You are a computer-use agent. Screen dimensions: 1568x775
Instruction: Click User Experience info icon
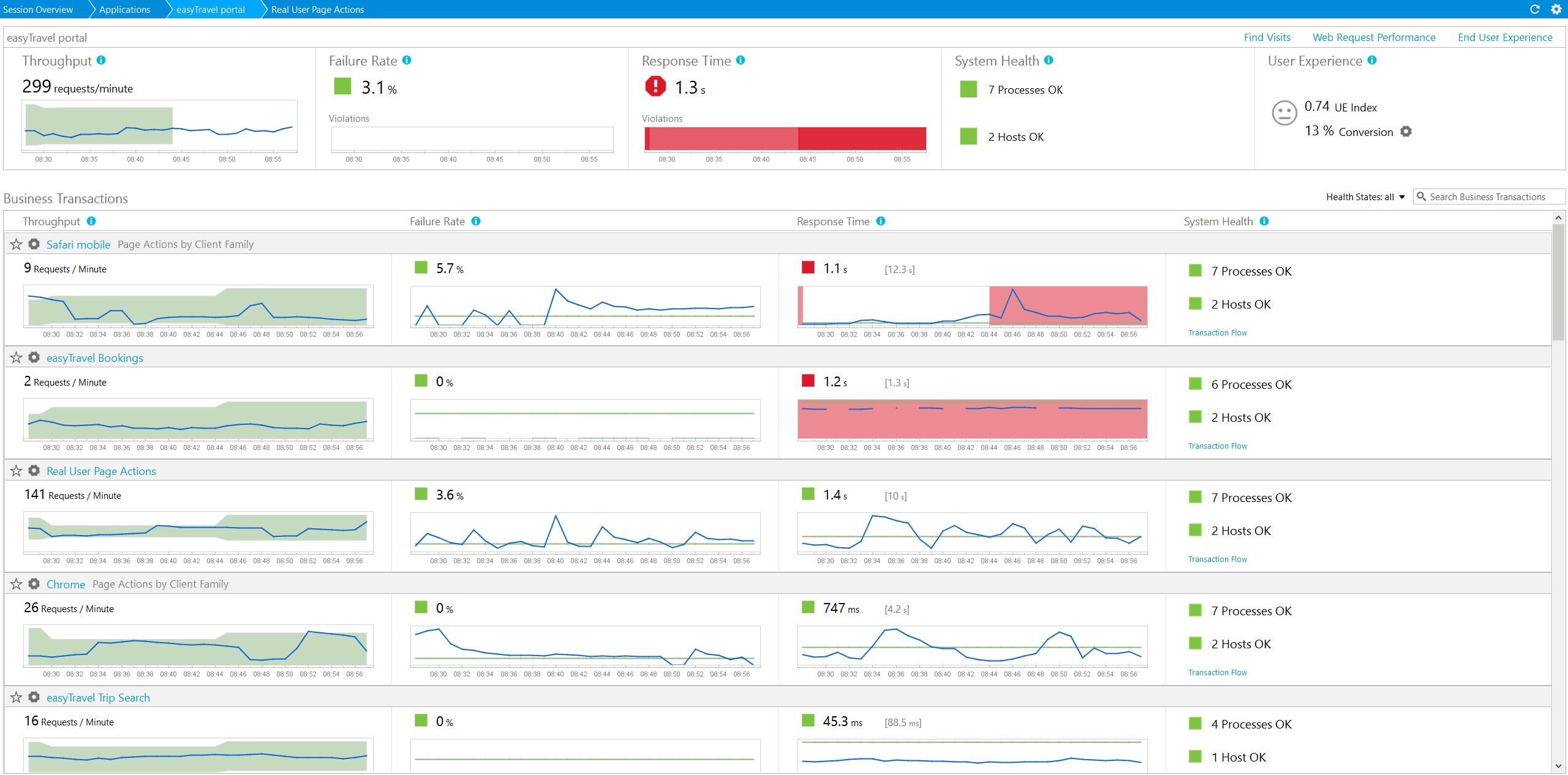pos(1372,60)
